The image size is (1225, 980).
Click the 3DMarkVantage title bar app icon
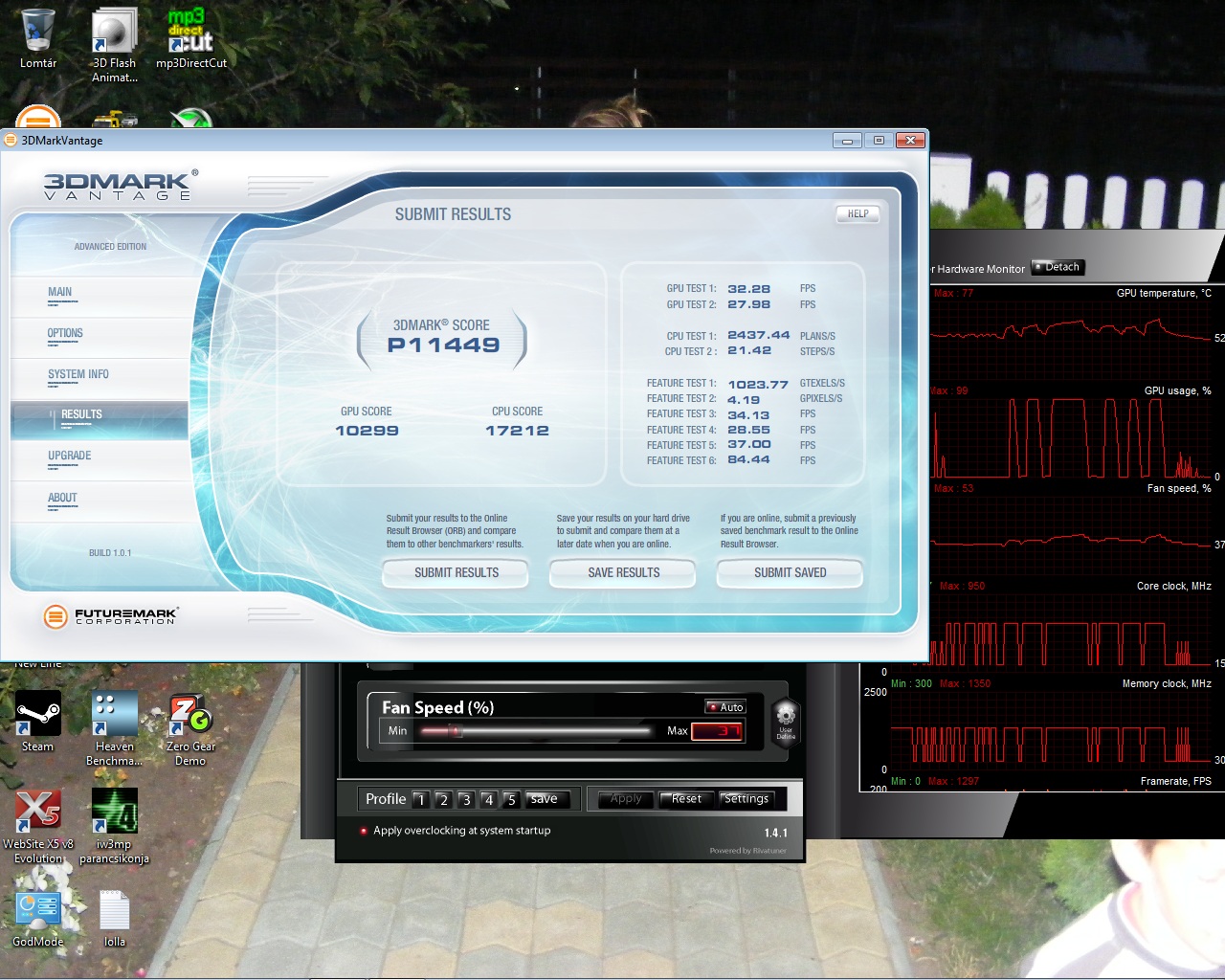click(x=11, y=140)
